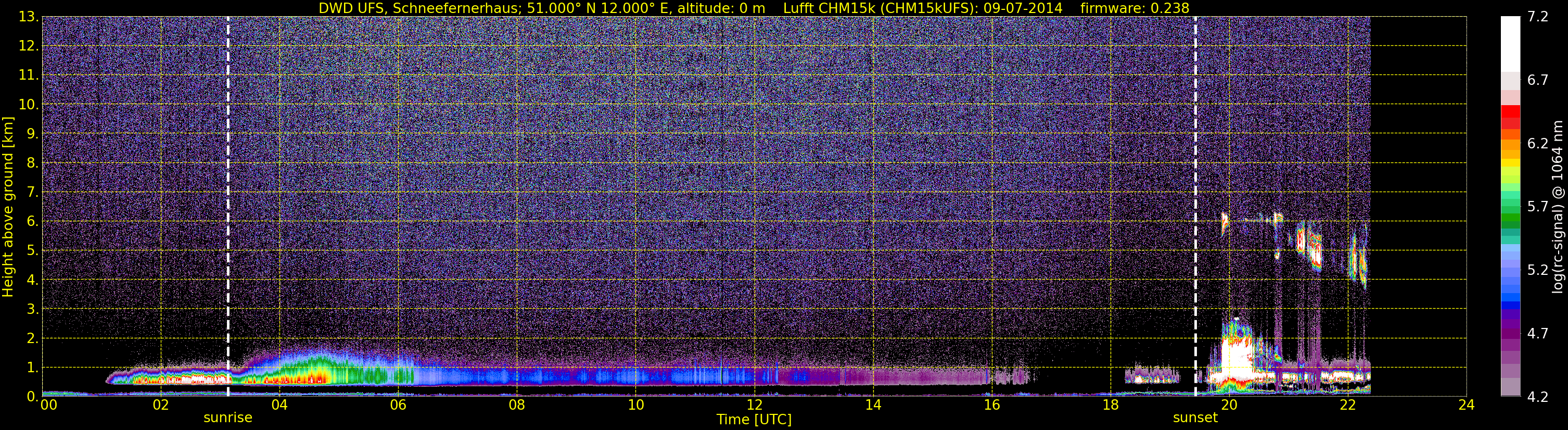
Task: Click the chart title naming Schneefernerhaus station
Action: pyautogui.click(x=754, y=8)
